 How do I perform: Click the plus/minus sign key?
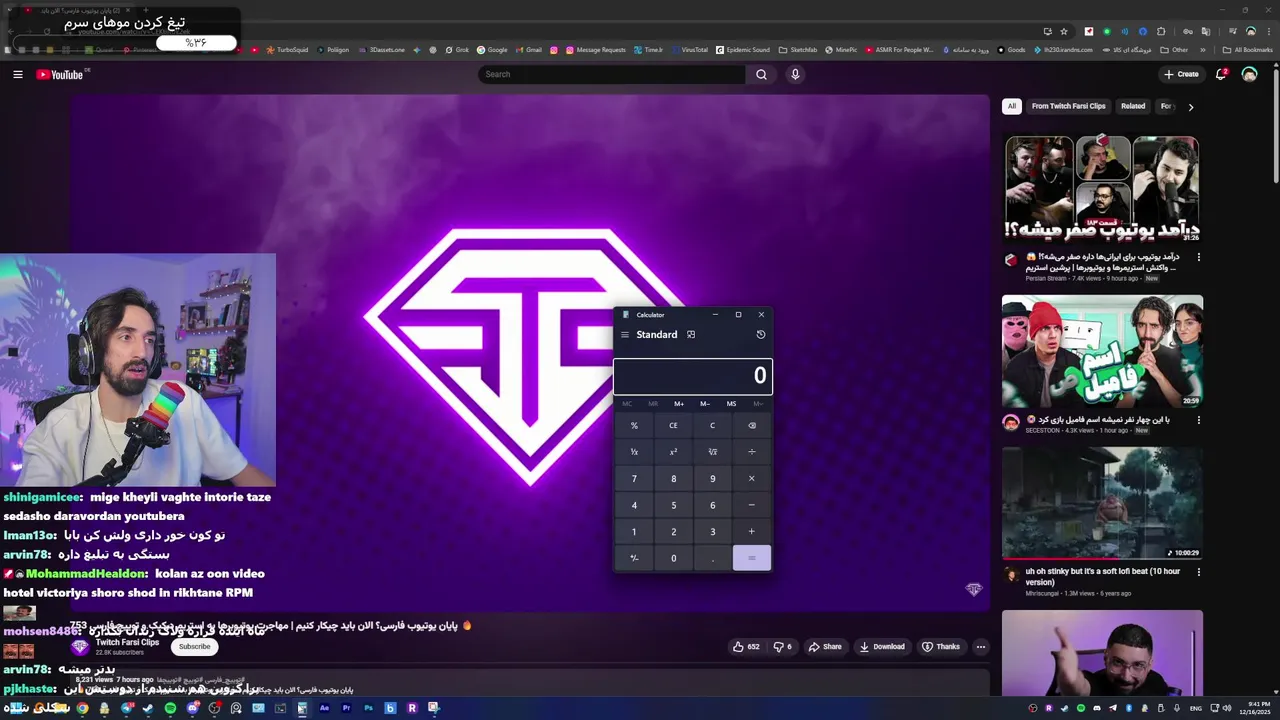coord(634,558)
